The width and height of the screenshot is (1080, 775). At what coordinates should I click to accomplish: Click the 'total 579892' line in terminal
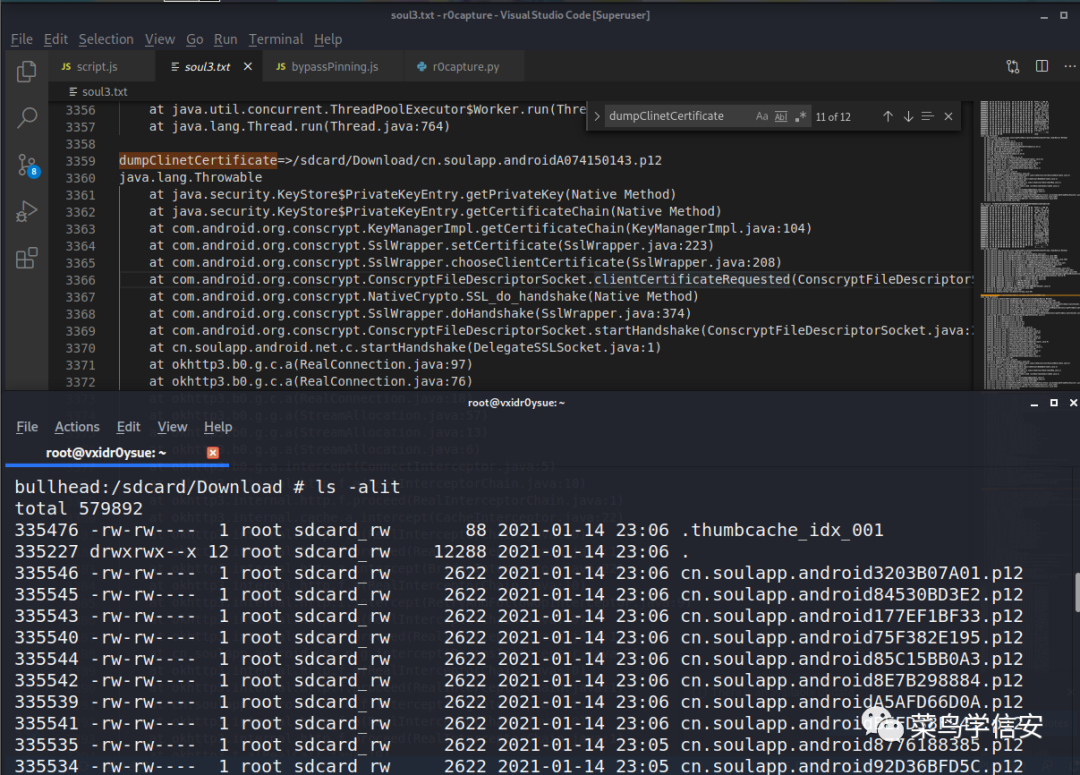pyautogui.click(x=79, y=508)
